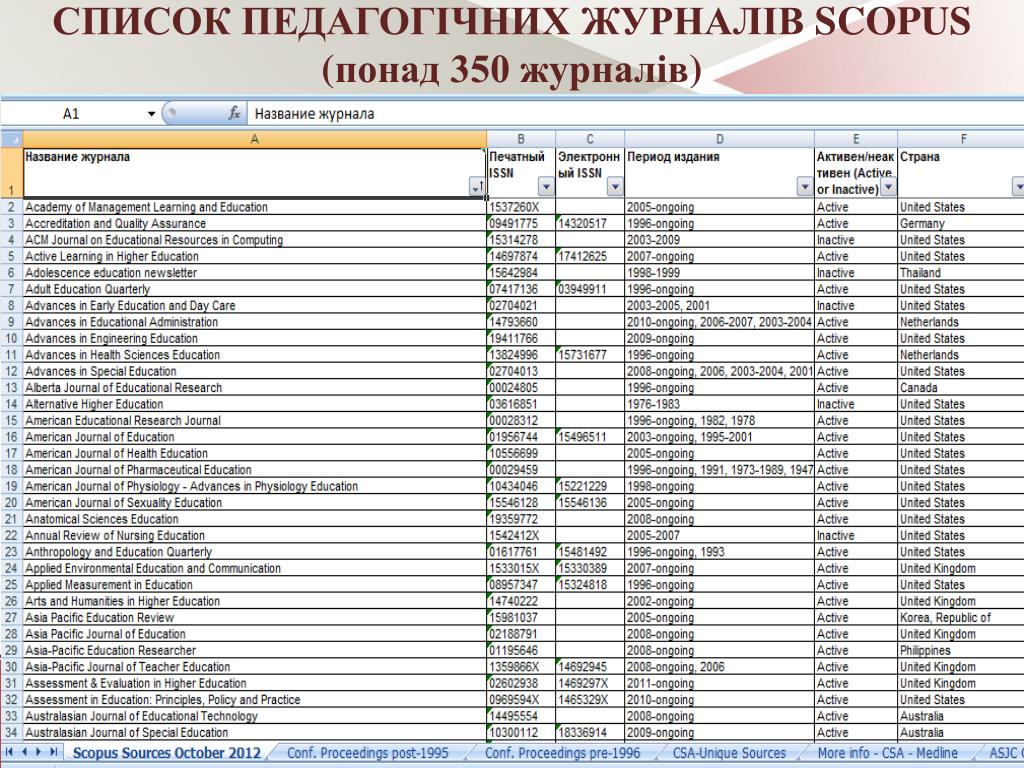The width and height of the screenshot is (1024, 768).
Task: Select column A header
Action: tap(255, 138)
